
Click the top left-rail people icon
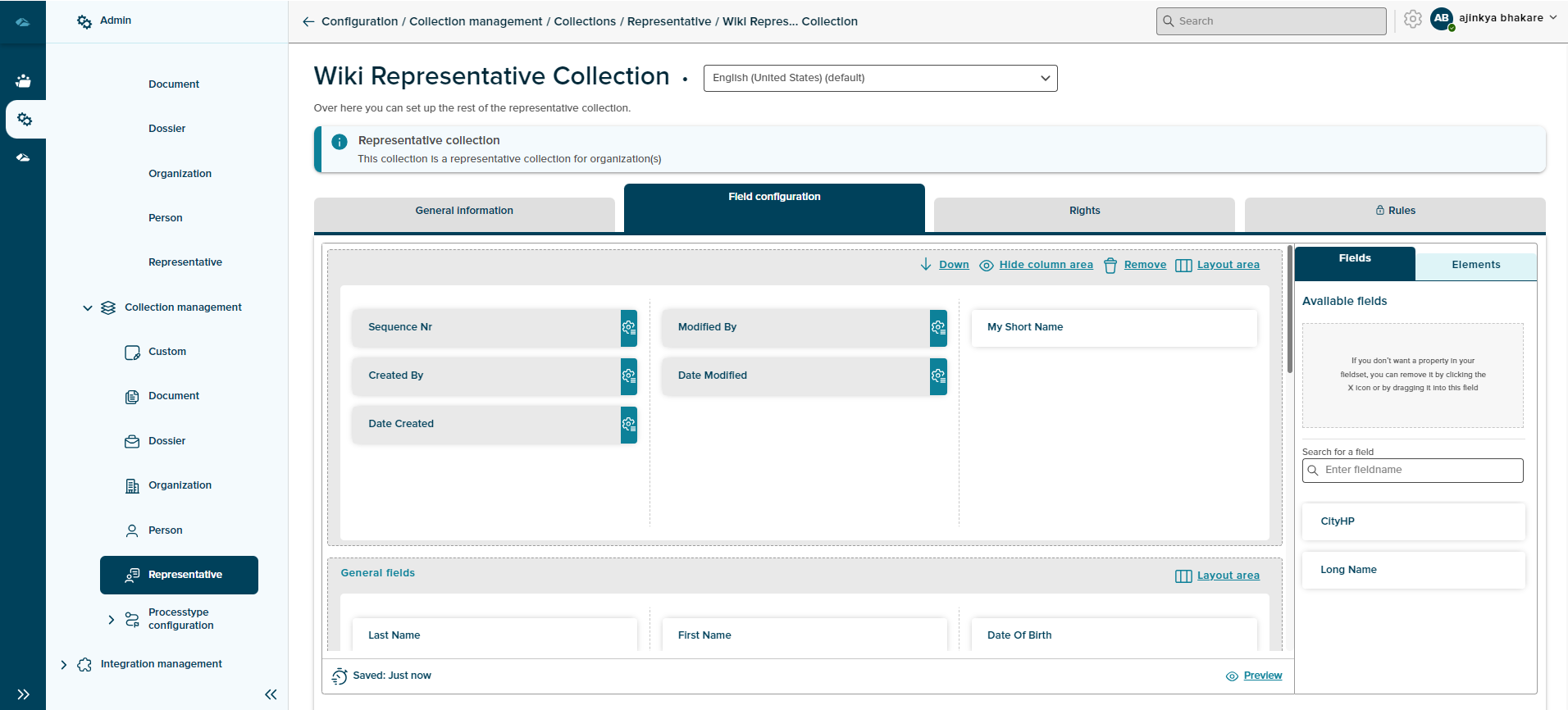23,80
